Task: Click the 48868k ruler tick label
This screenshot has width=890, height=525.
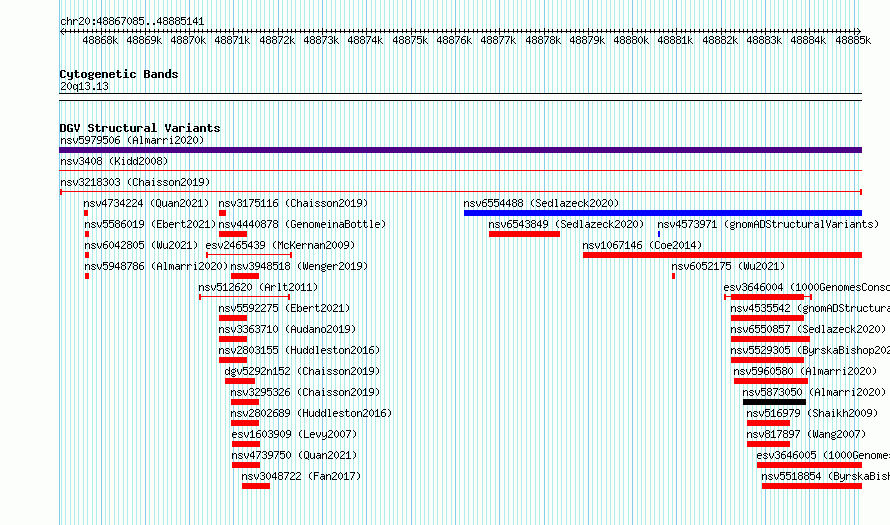Action: pyautogui.click(x=100, y=40)
